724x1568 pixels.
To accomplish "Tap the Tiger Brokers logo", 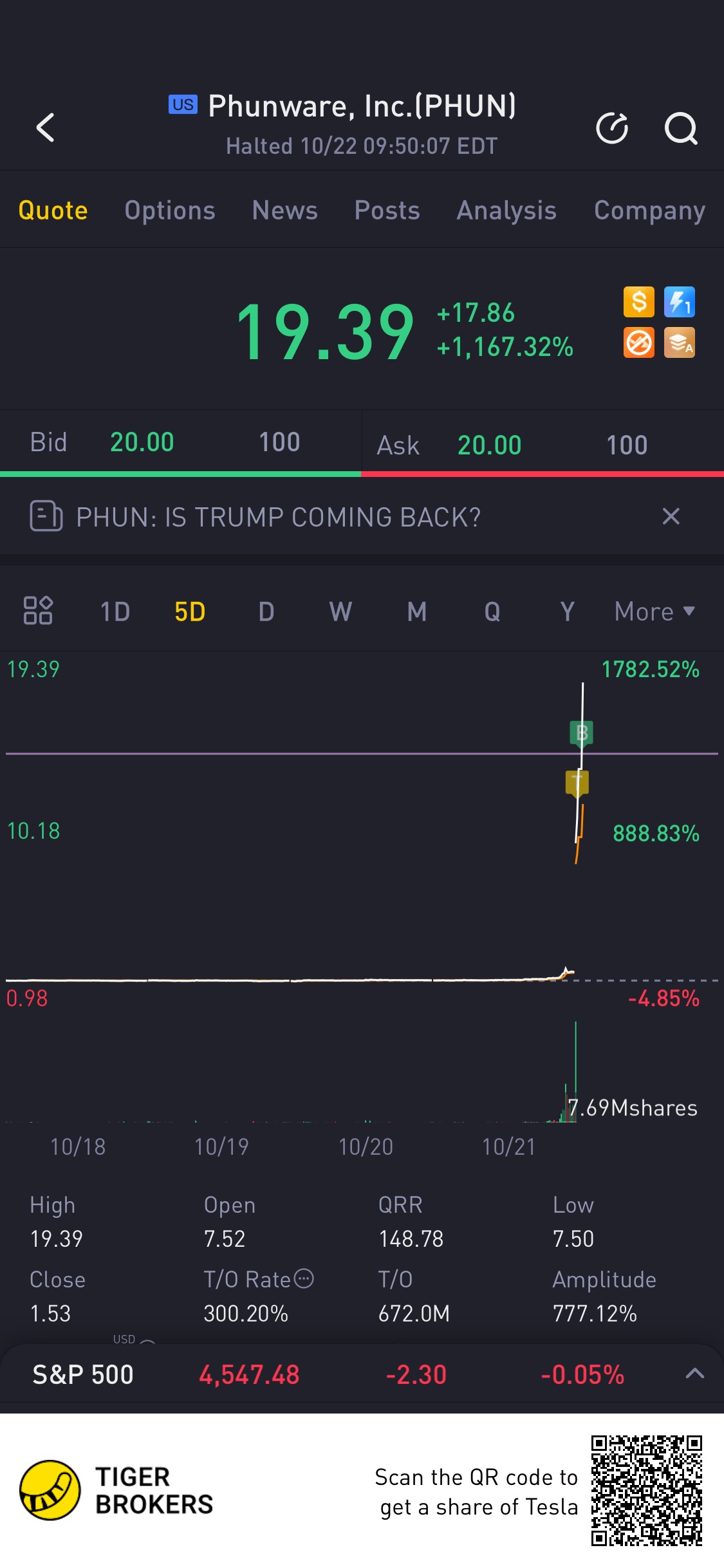I will [x=116, y=1490].
